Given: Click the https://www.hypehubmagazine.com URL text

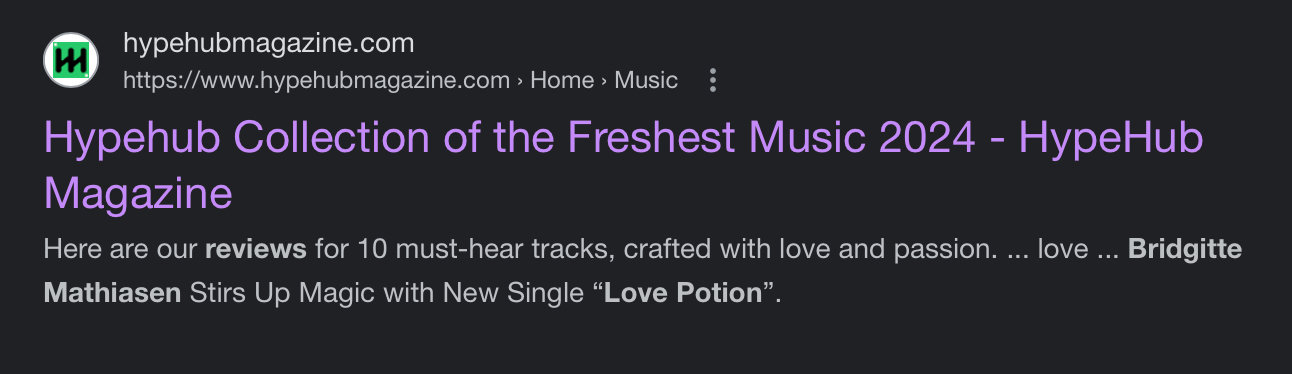Looking at the screenshot, I should (x=316, y=80).
